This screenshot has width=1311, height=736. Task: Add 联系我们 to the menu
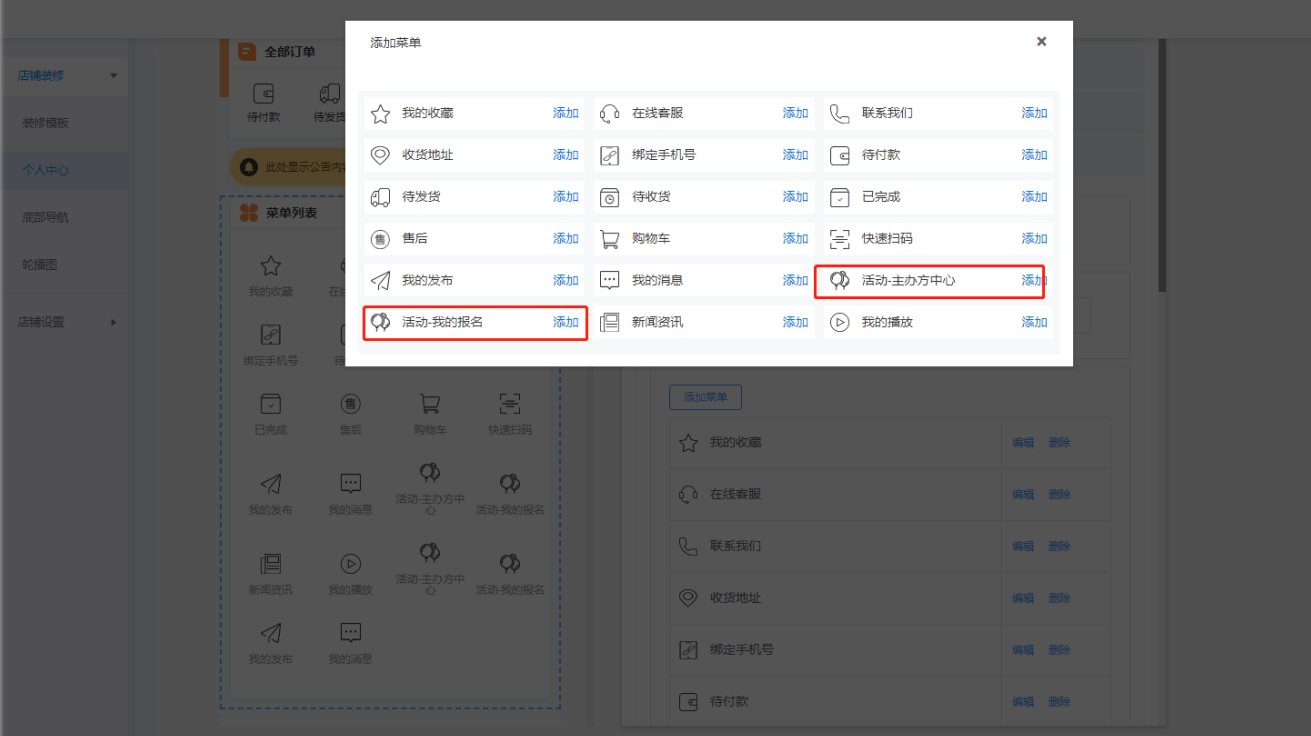click(x=1034, y=113)
